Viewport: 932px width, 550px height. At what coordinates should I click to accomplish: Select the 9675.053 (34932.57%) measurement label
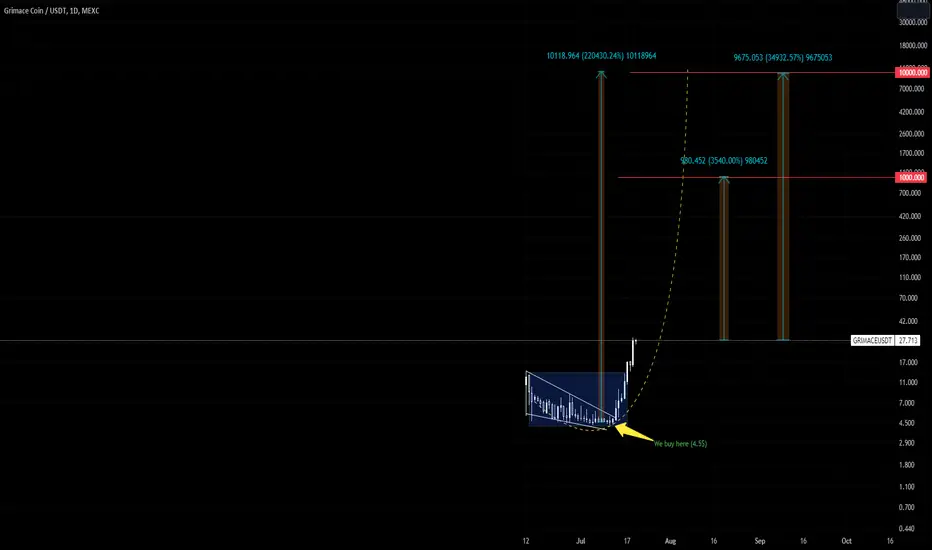pos(782,58)
